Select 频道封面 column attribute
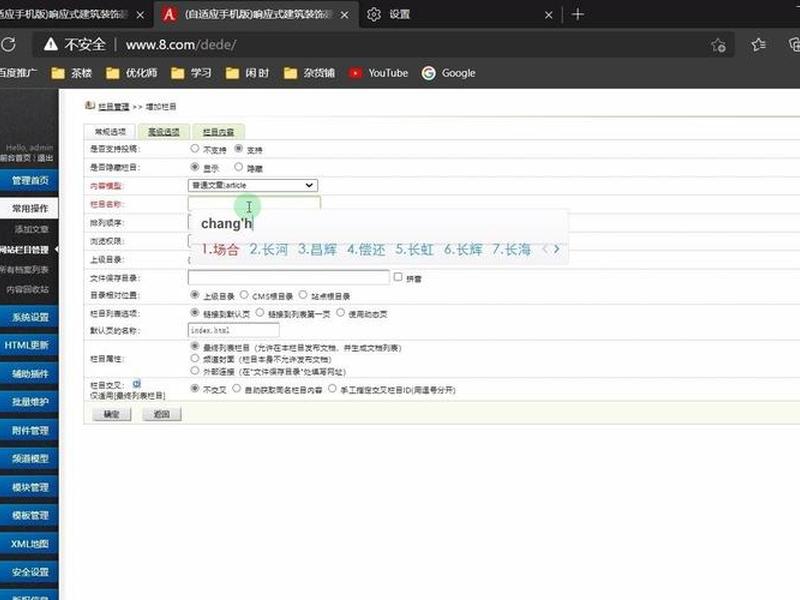The width and height of the screenshot is (800, 600). [194, 359]
